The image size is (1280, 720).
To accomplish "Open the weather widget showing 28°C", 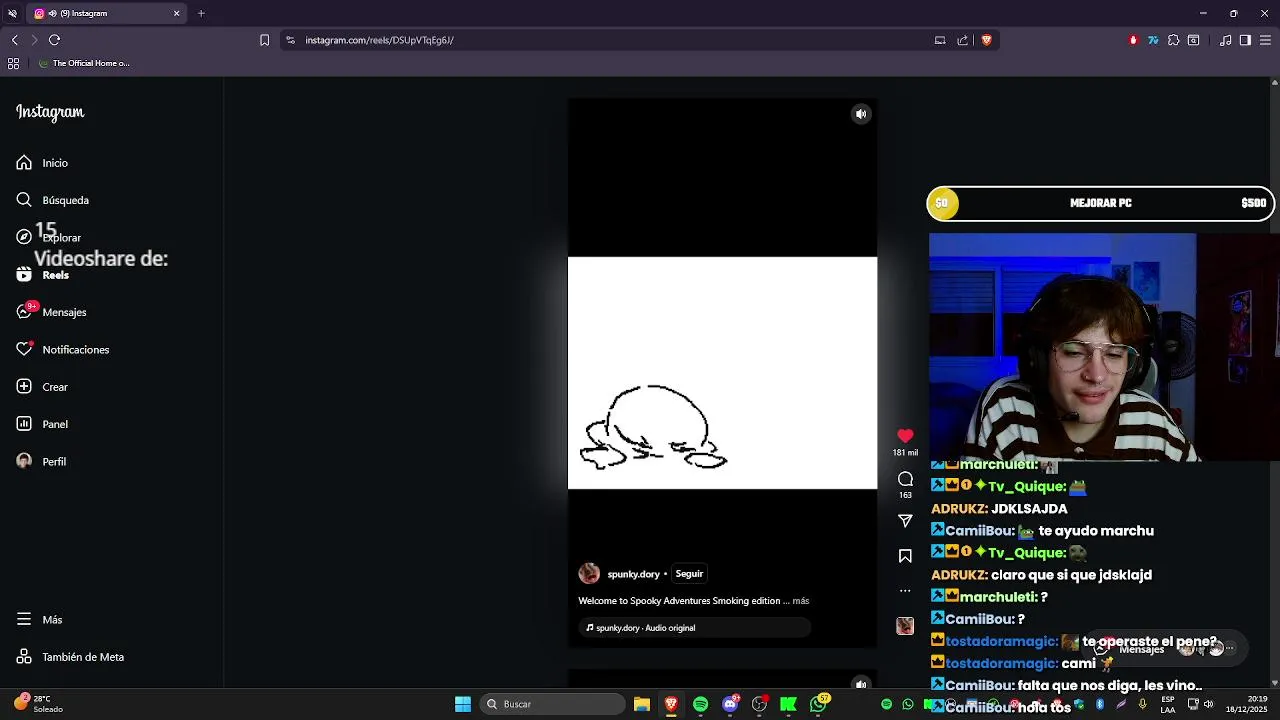I will pos(38,704).
